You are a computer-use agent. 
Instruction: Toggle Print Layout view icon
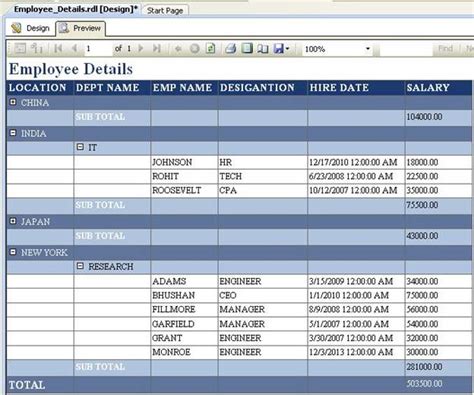[247, 49]
